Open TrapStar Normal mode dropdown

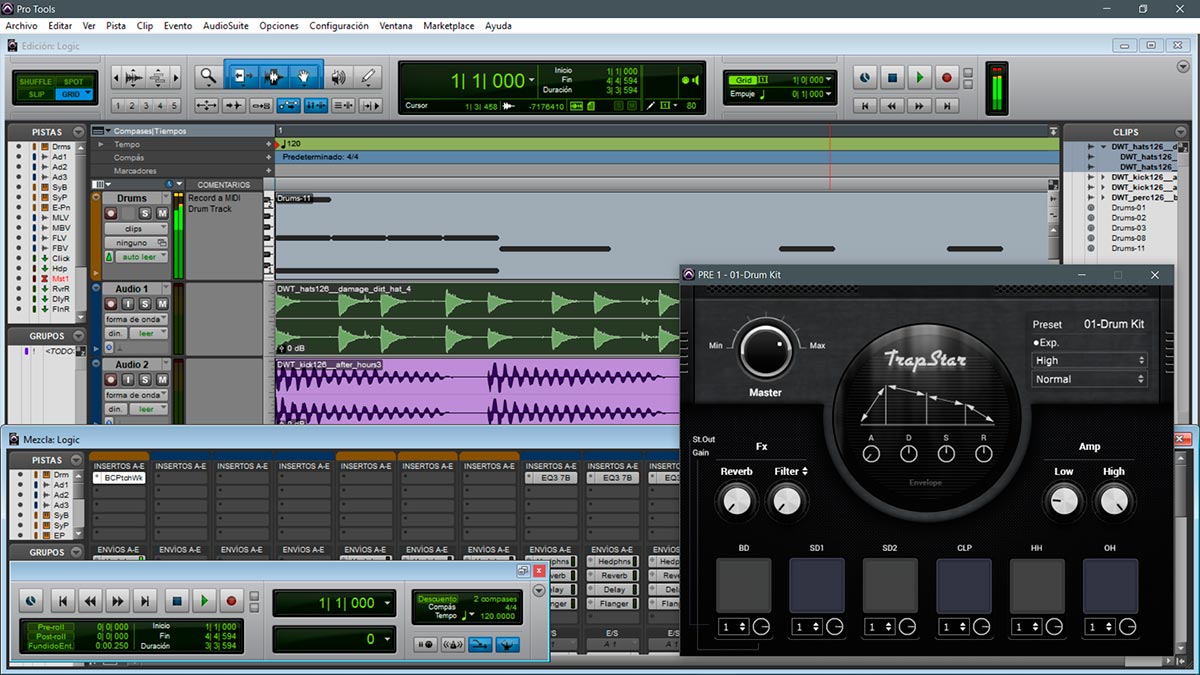tap(1089, 379)
